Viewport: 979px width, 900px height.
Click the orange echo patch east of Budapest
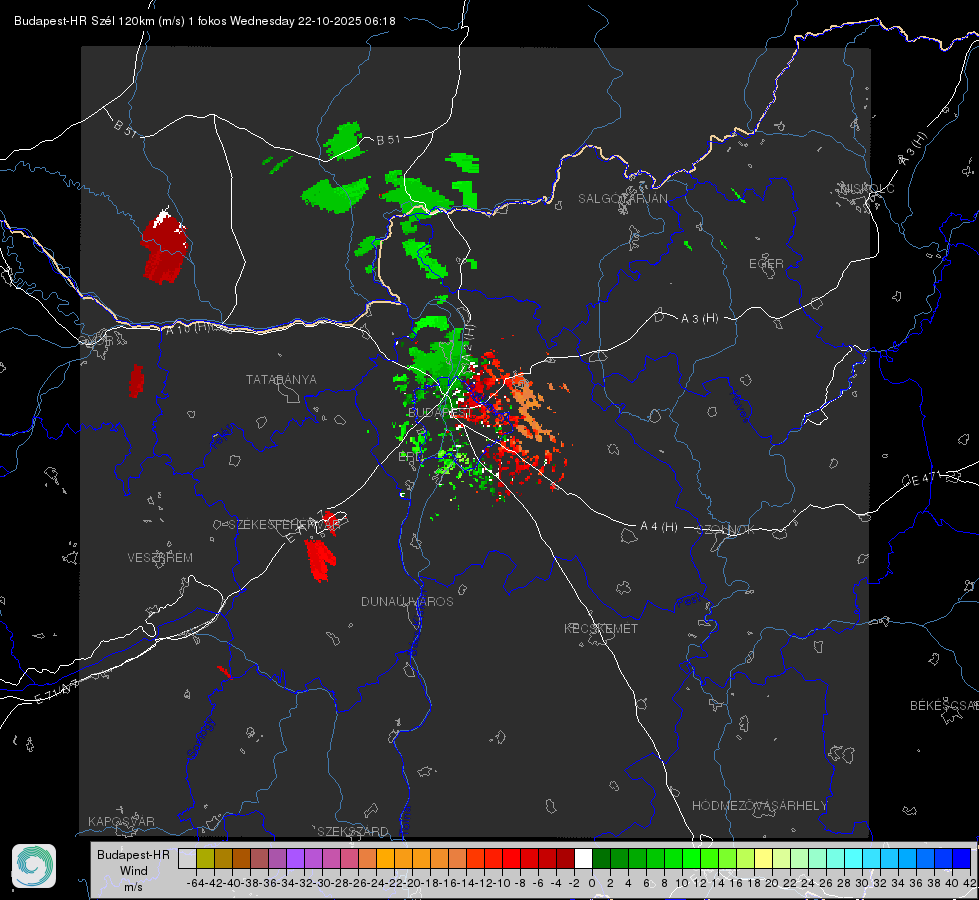pyautogui.click(x=529, y=409)
